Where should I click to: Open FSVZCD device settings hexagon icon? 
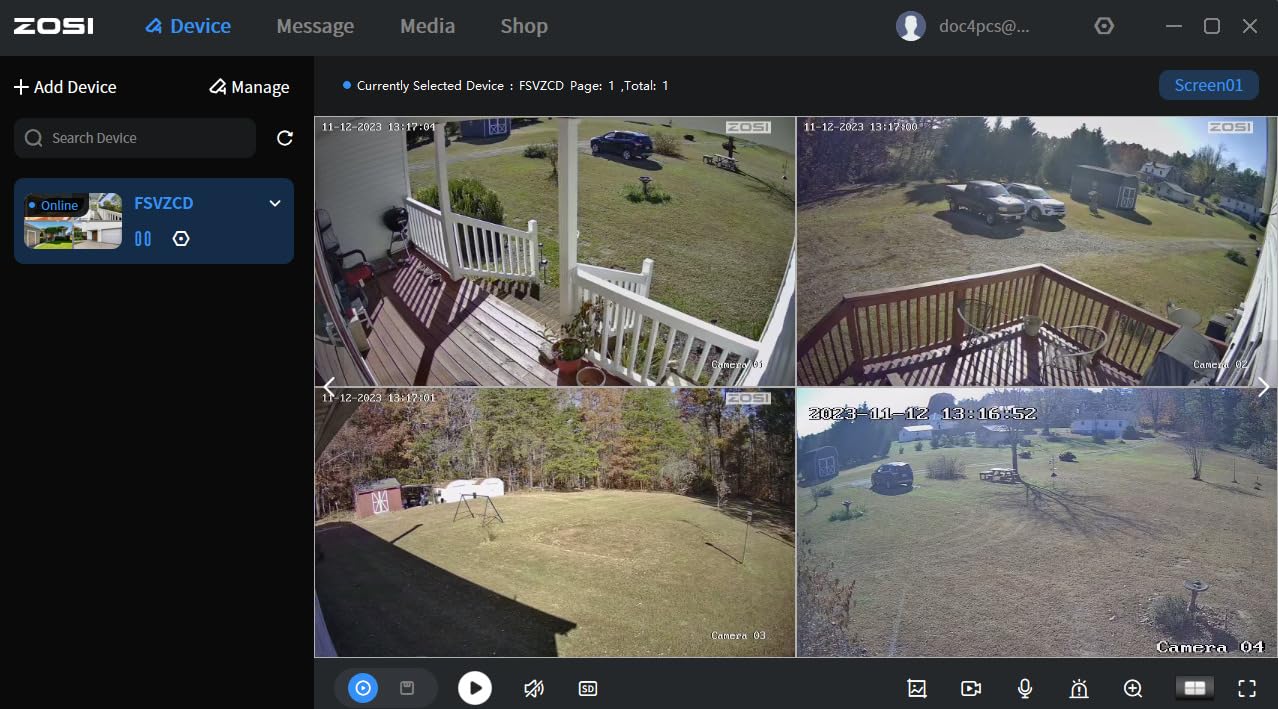pyautogui.click(x=181, y=239)
